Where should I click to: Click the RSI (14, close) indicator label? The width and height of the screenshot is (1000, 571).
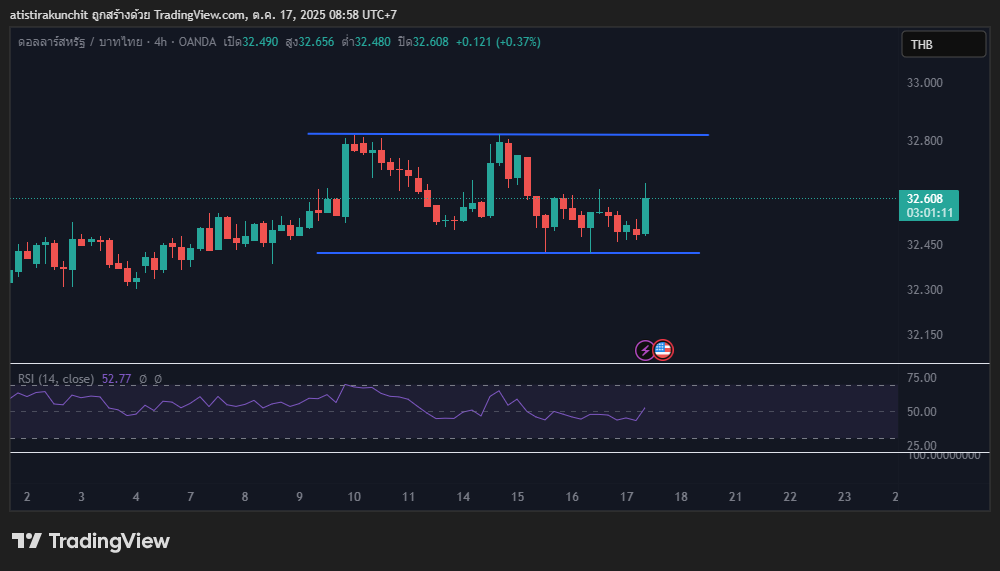pyautogui.click(x=55, y=379)
